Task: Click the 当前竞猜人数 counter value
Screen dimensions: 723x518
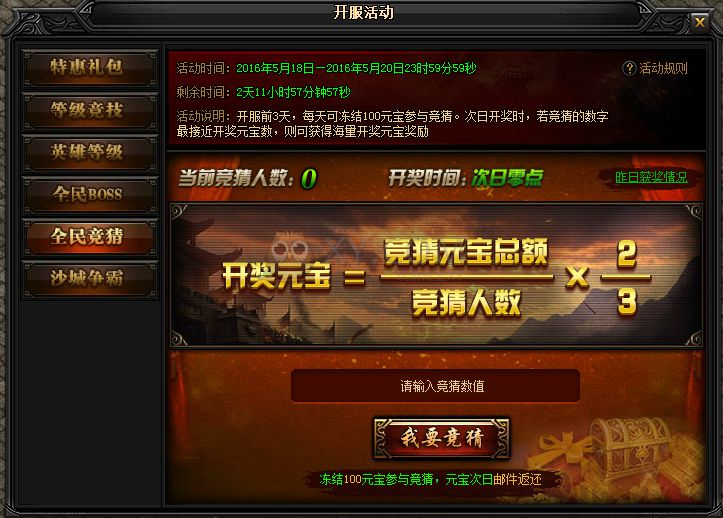Action: pyautogui.click(x=308, y=179)
